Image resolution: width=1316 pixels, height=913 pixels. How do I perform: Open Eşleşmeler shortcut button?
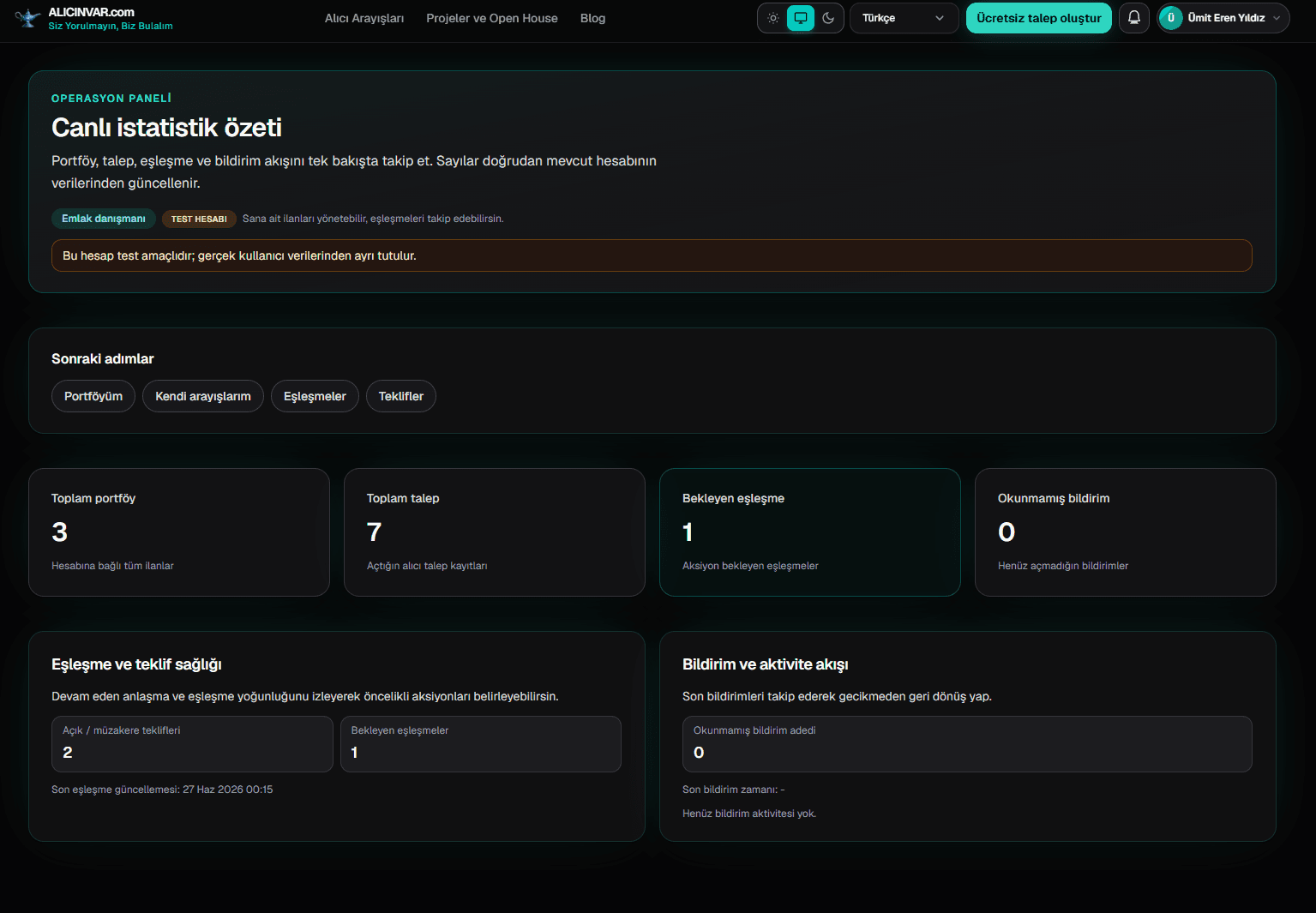(x=315, y=396)
